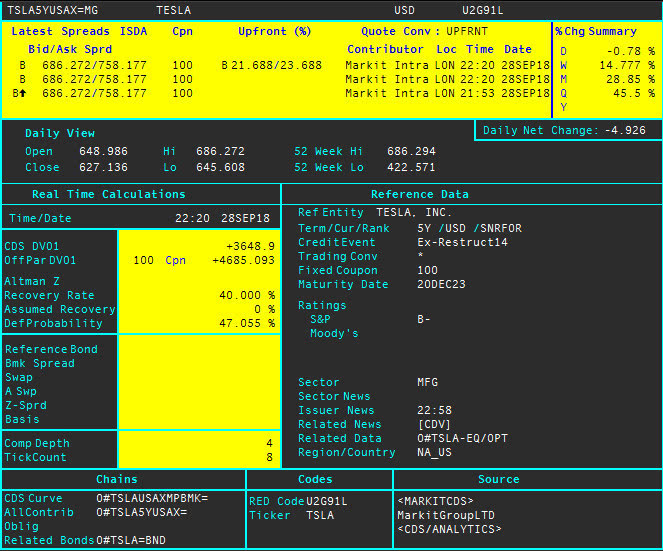Click the Reference Bond label
Screen dimensions: 663x551
click(51, 349)
